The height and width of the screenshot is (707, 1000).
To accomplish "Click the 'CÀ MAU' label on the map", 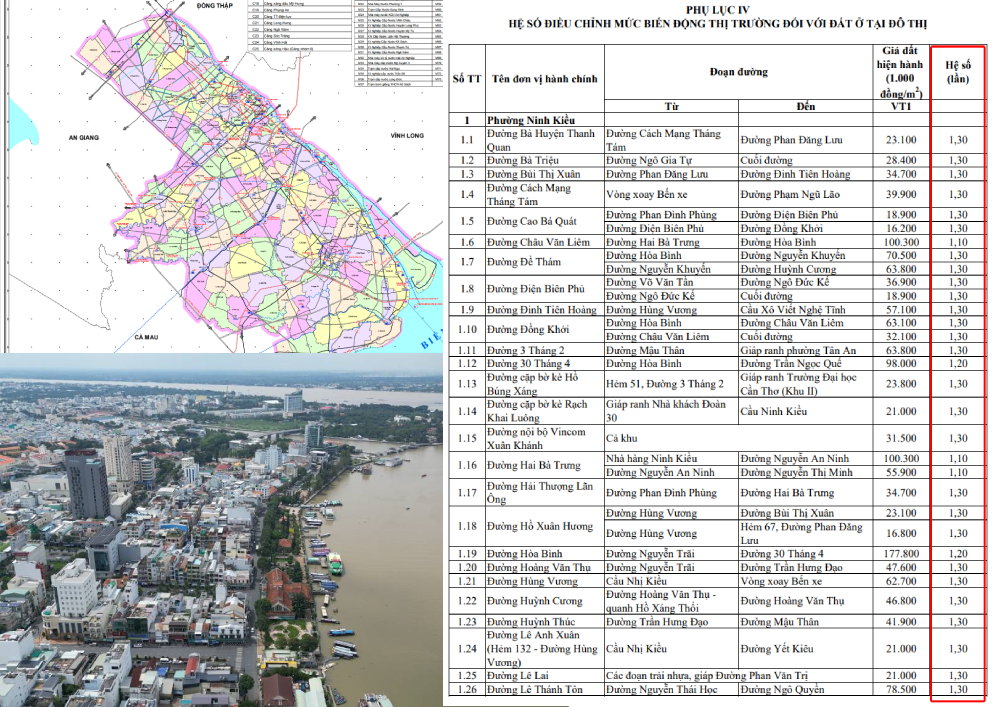I will [146, 337].
